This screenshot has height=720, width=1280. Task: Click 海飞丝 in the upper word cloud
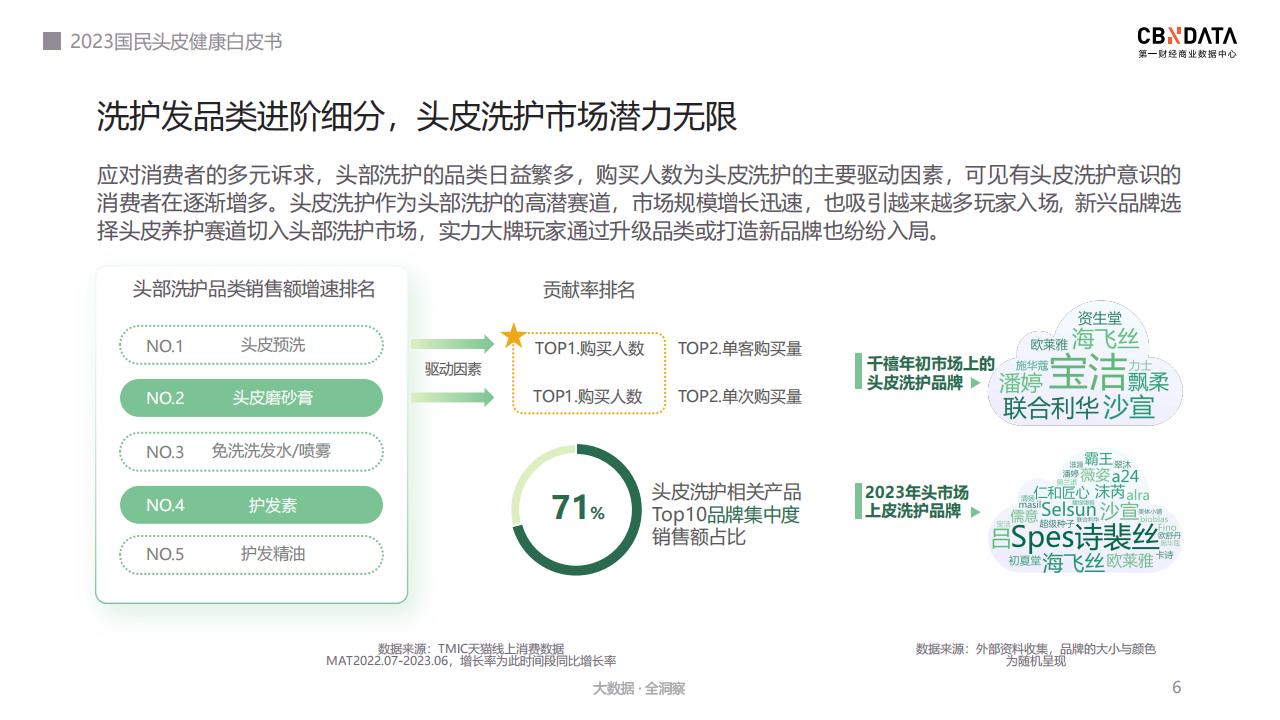click(x=1105, y=337)
